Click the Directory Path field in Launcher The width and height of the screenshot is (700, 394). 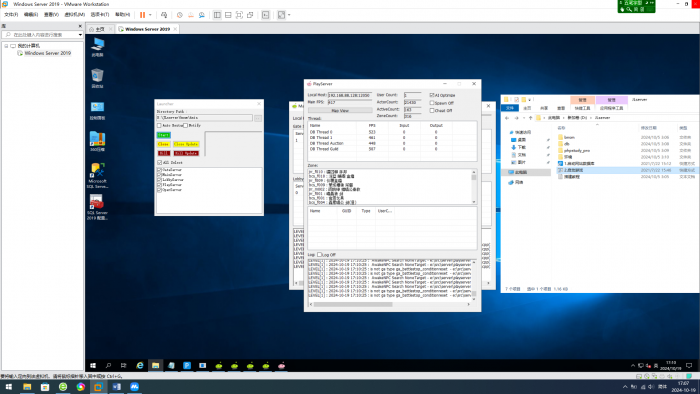pyautogui.click(x=204, y=118)
